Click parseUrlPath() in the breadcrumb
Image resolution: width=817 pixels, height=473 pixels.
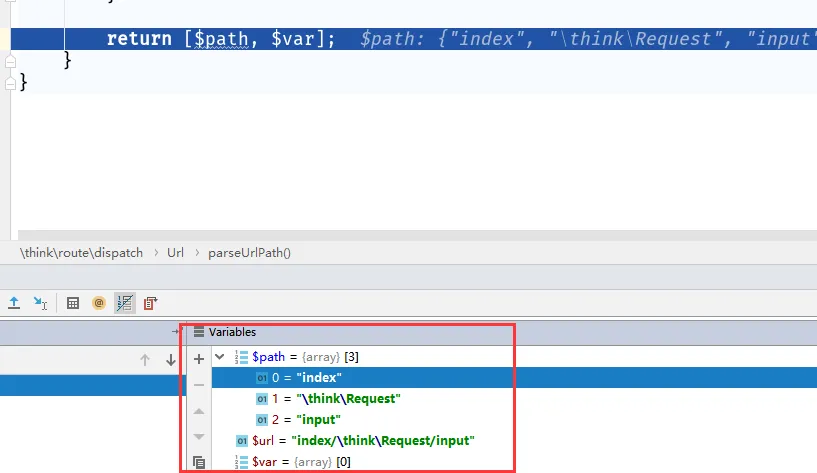(x=249, y=253)
